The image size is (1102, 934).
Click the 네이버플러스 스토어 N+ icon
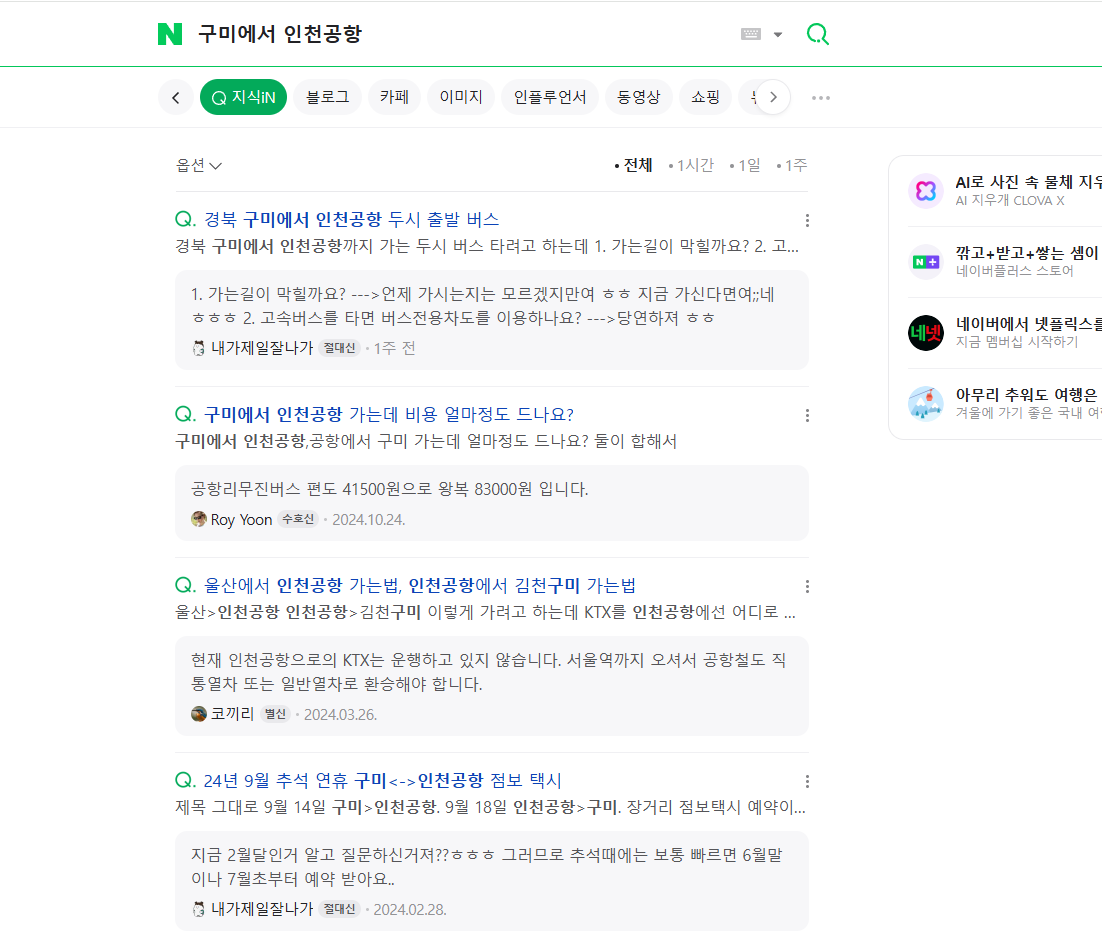926,262
